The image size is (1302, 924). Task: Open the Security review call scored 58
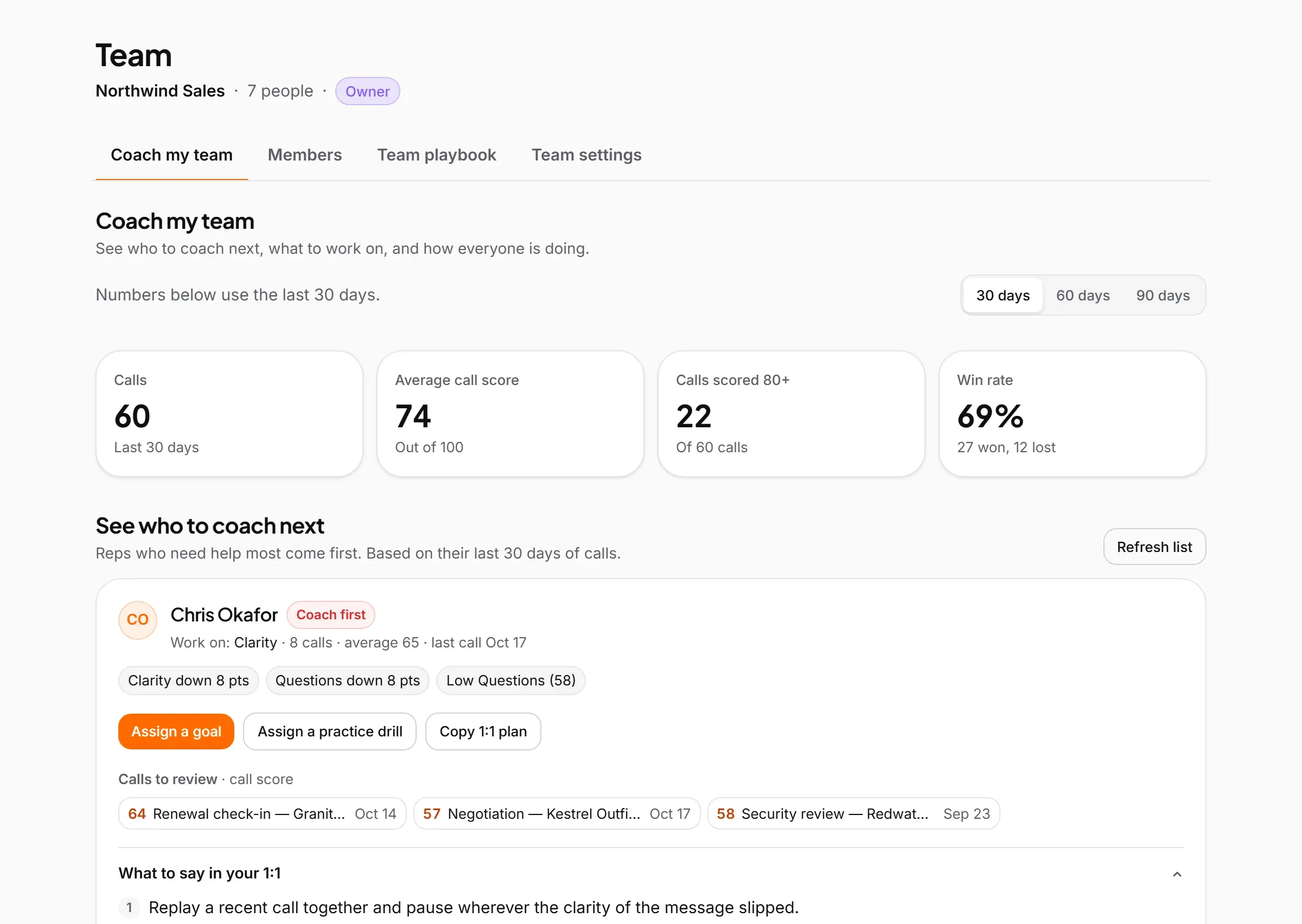(853, 813)
